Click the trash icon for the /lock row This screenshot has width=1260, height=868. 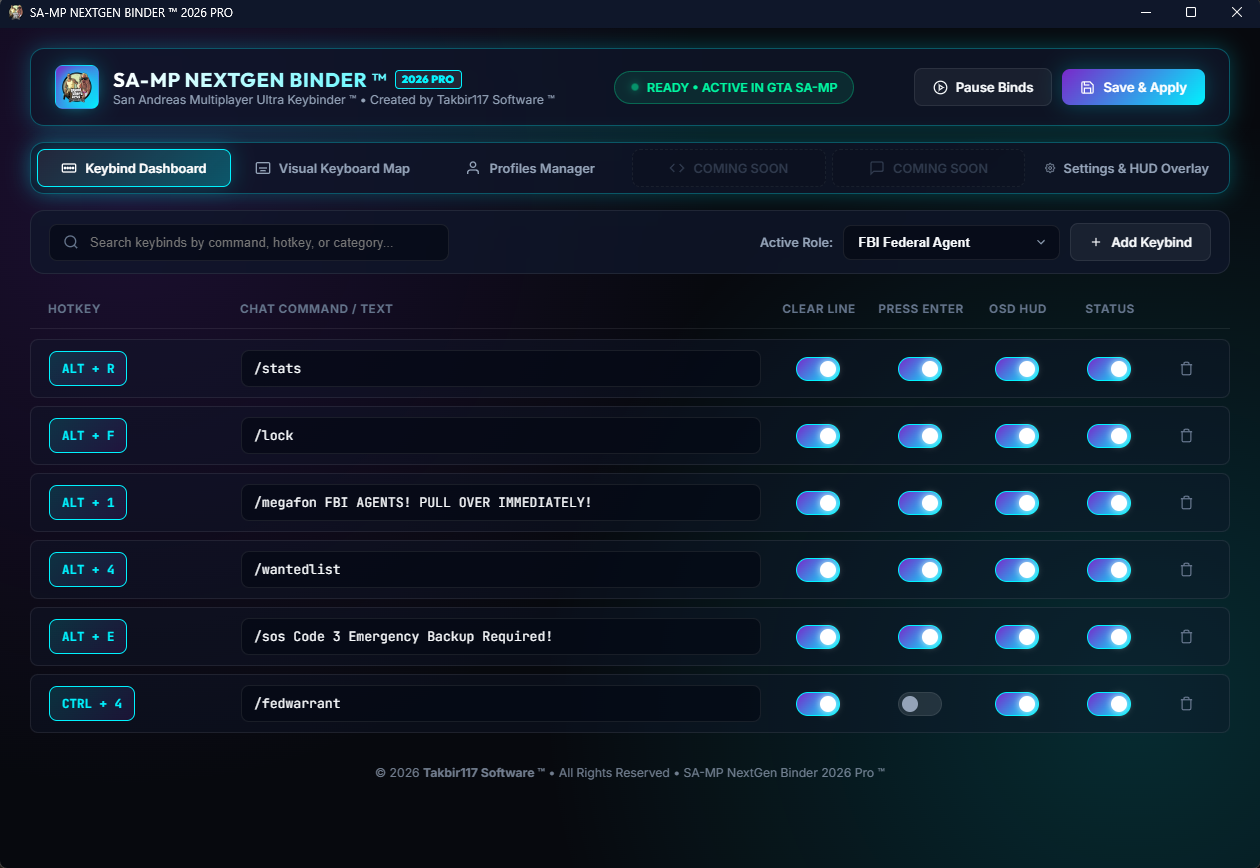[1186, 436]
